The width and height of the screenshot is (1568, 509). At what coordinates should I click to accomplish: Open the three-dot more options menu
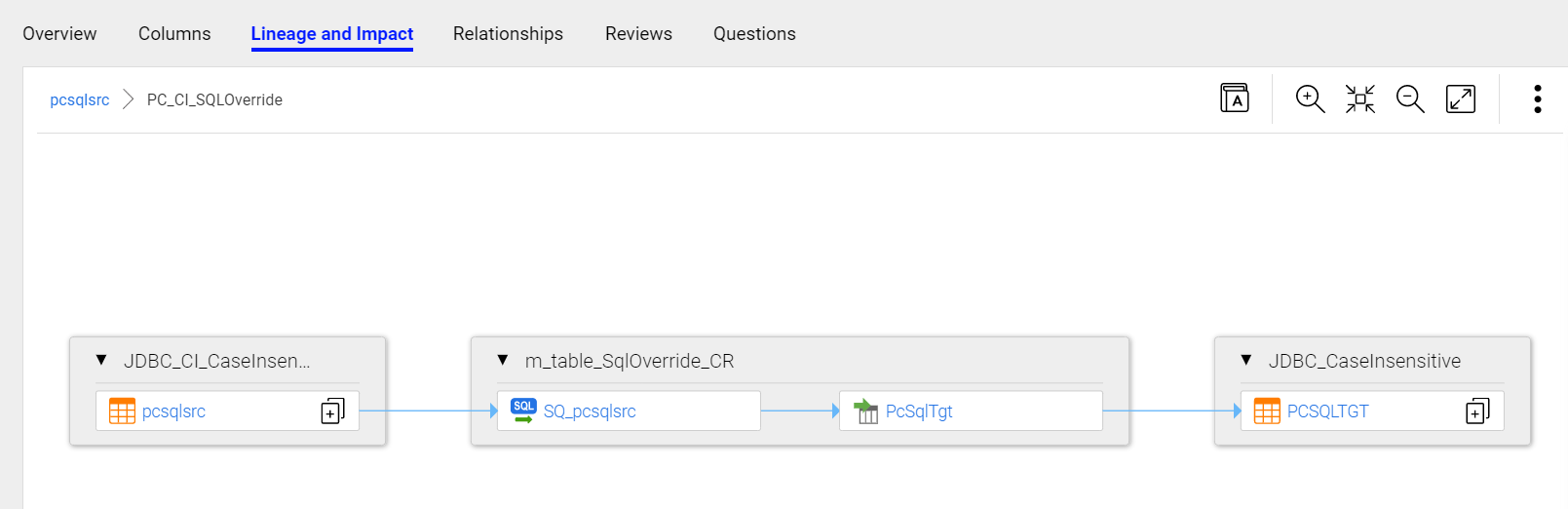1537,98
